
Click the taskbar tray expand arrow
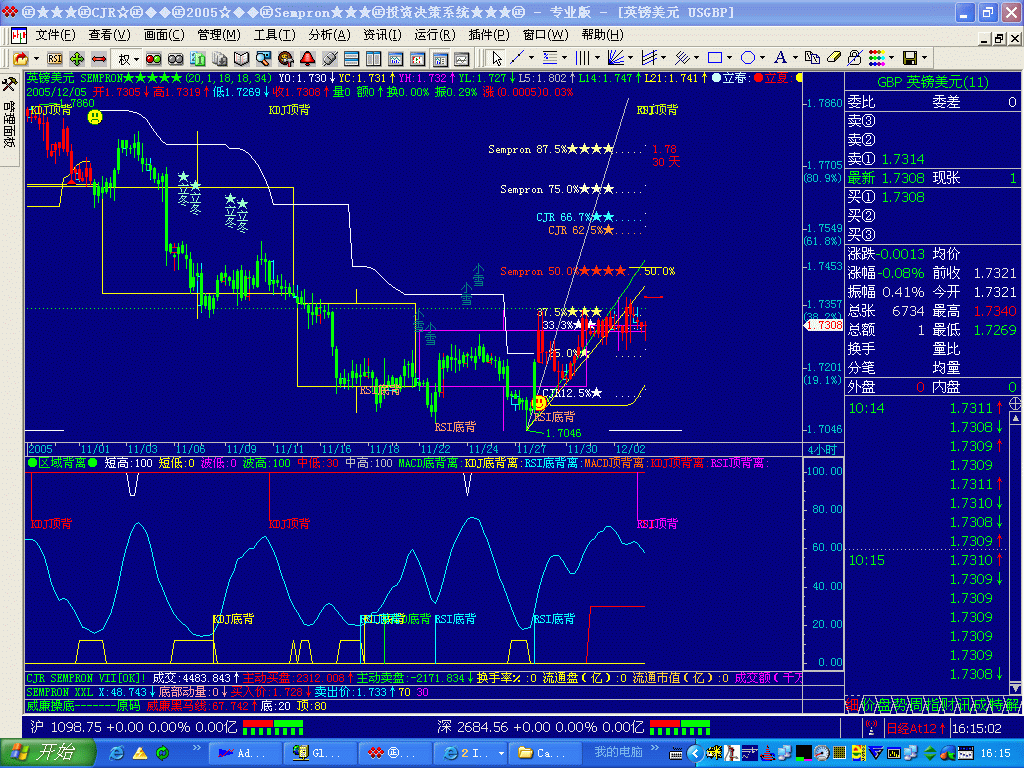click(x=695, y=754)
